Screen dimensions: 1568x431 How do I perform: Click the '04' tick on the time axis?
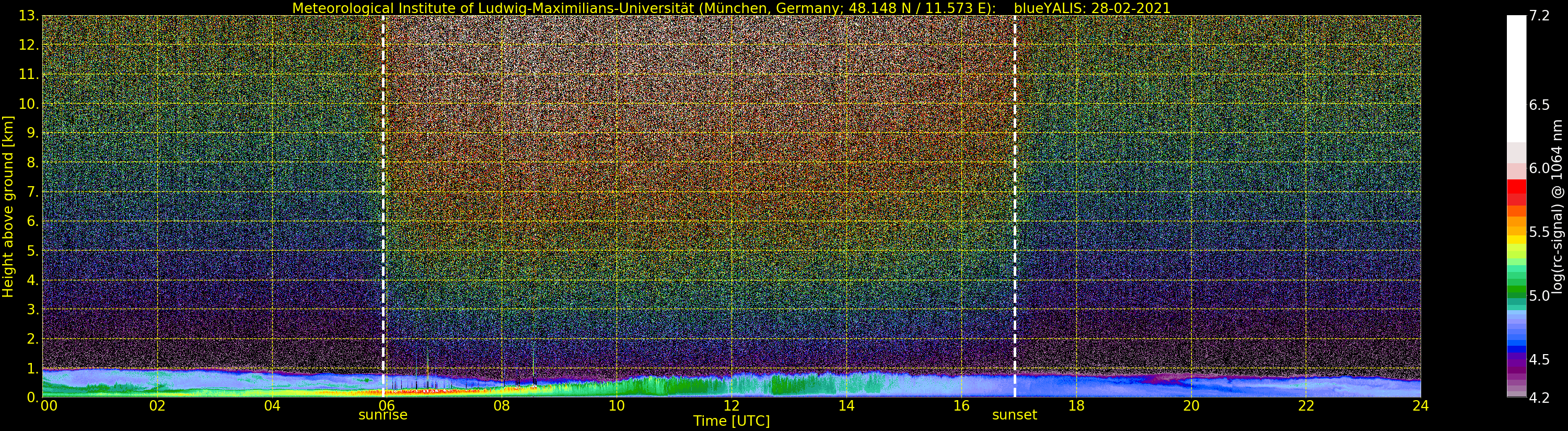(x=272, y=406)
